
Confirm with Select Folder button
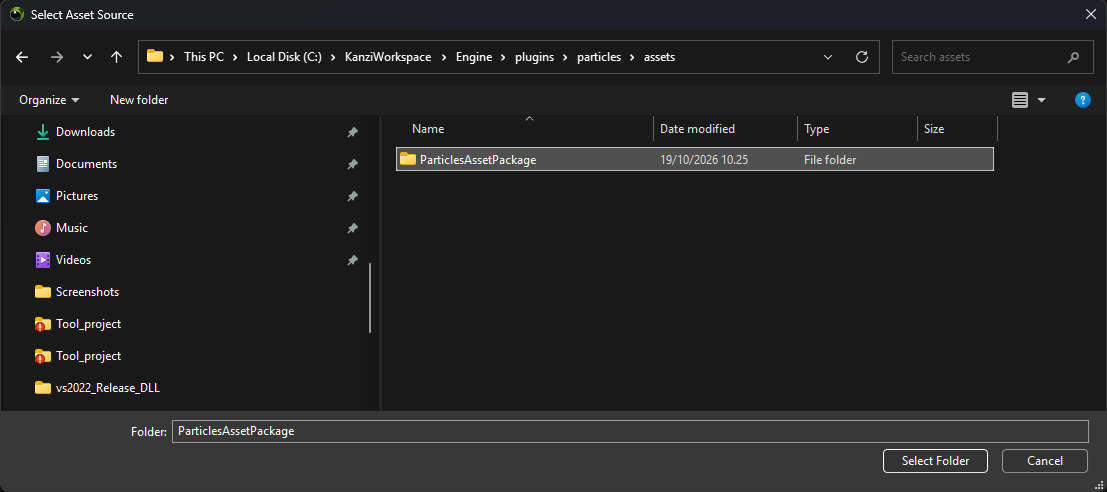pos(935,461)
